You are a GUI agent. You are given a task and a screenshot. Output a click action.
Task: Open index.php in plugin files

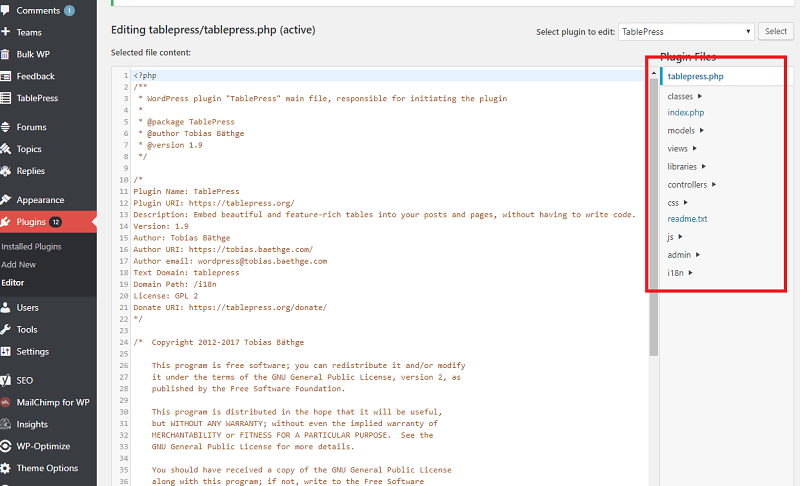(x=686, y=113)
